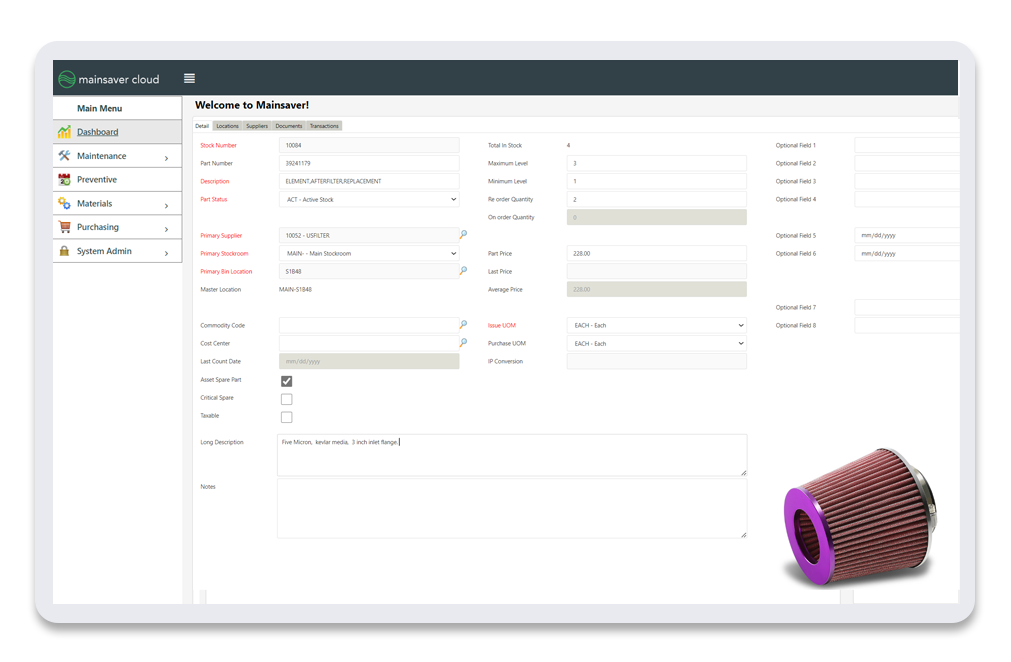The image size is (1011, 662).
Task: Select the Preventive sidebar icon
Action: [x=66, y=179]
